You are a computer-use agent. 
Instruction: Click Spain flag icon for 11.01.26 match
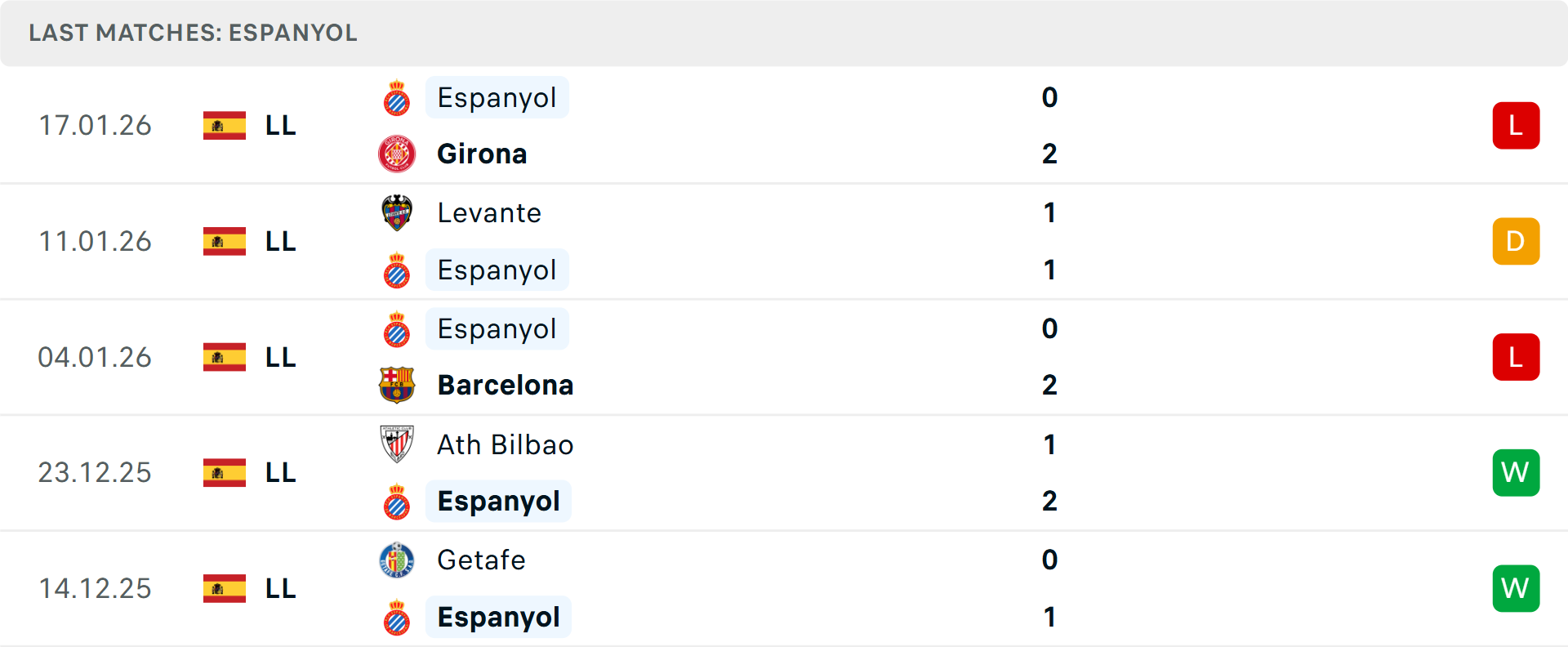pos(225,241)
